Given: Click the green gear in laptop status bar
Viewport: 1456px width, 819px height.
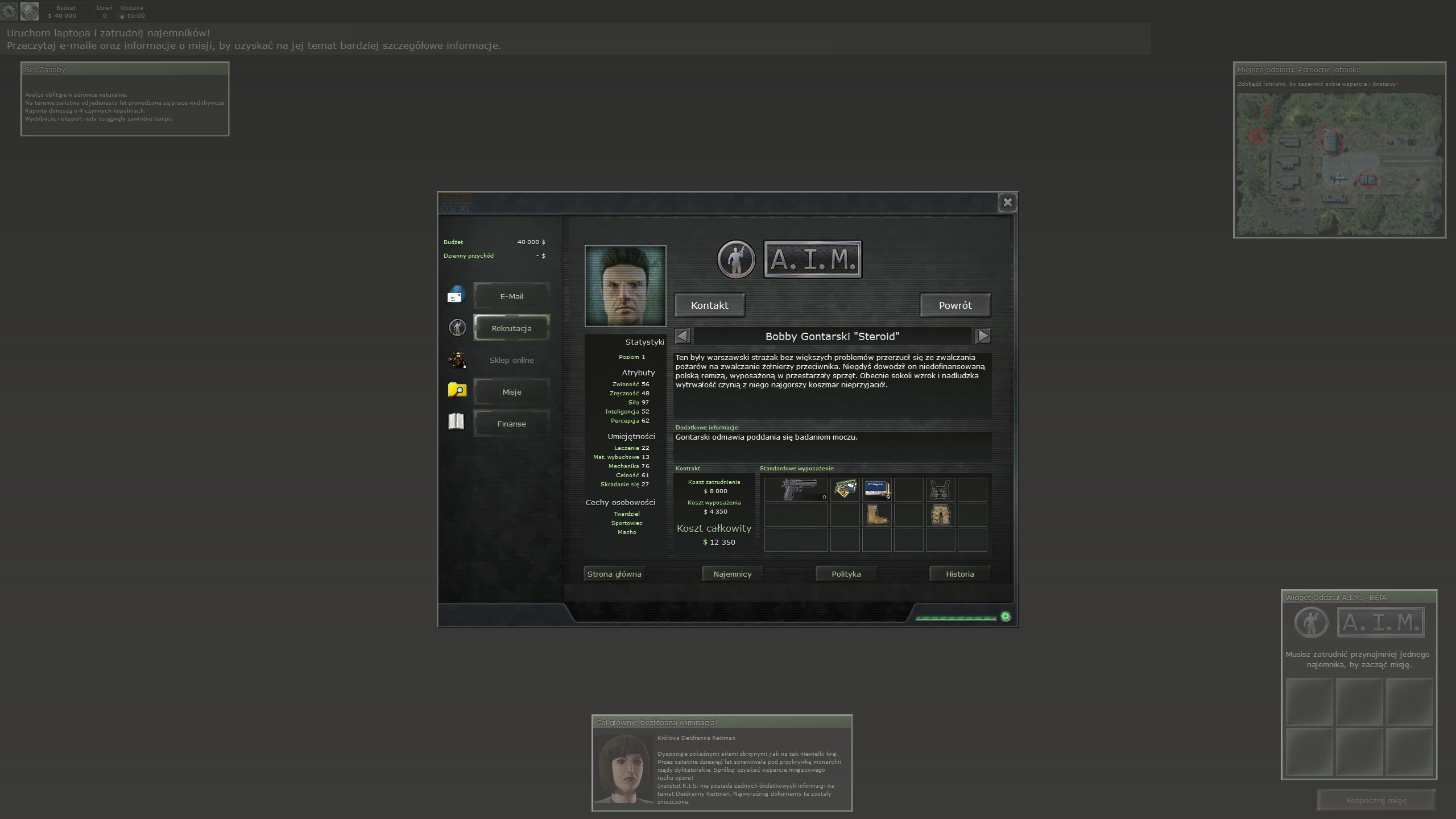Looking at the screenshot, I should coord(1005,617).
